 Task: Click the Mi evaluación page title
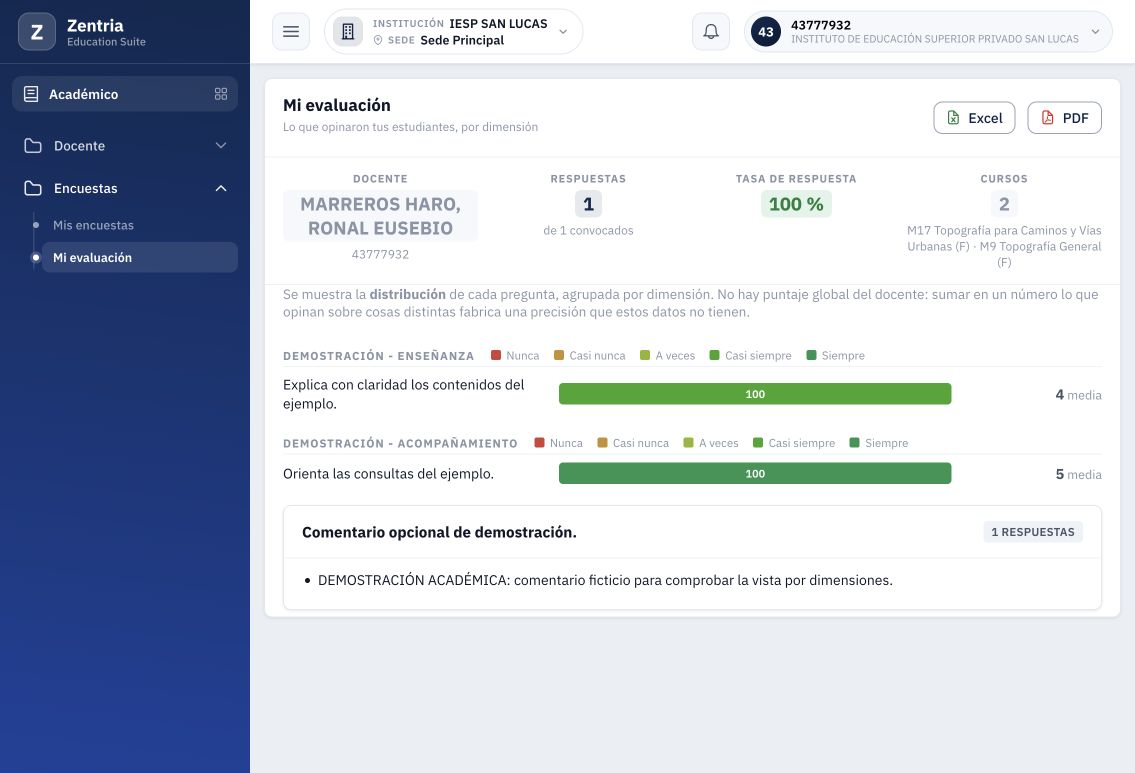pos(337,105)
